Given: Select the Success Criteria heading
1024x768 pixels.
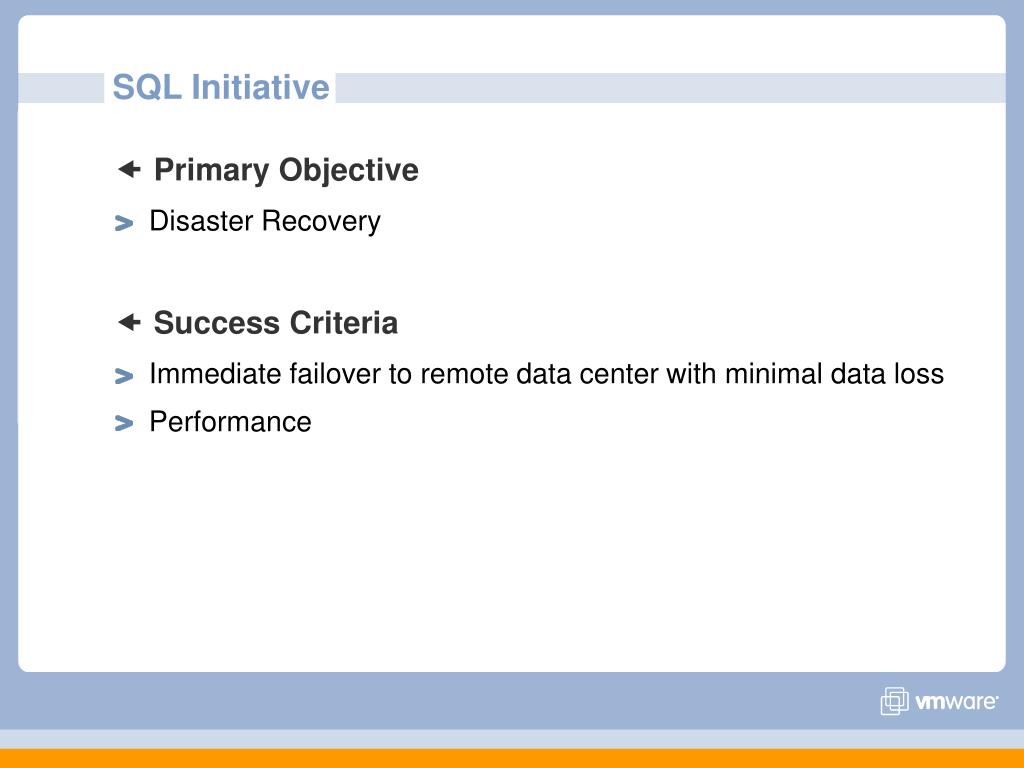Looking at the screenshot, I should tap(276, 323).
